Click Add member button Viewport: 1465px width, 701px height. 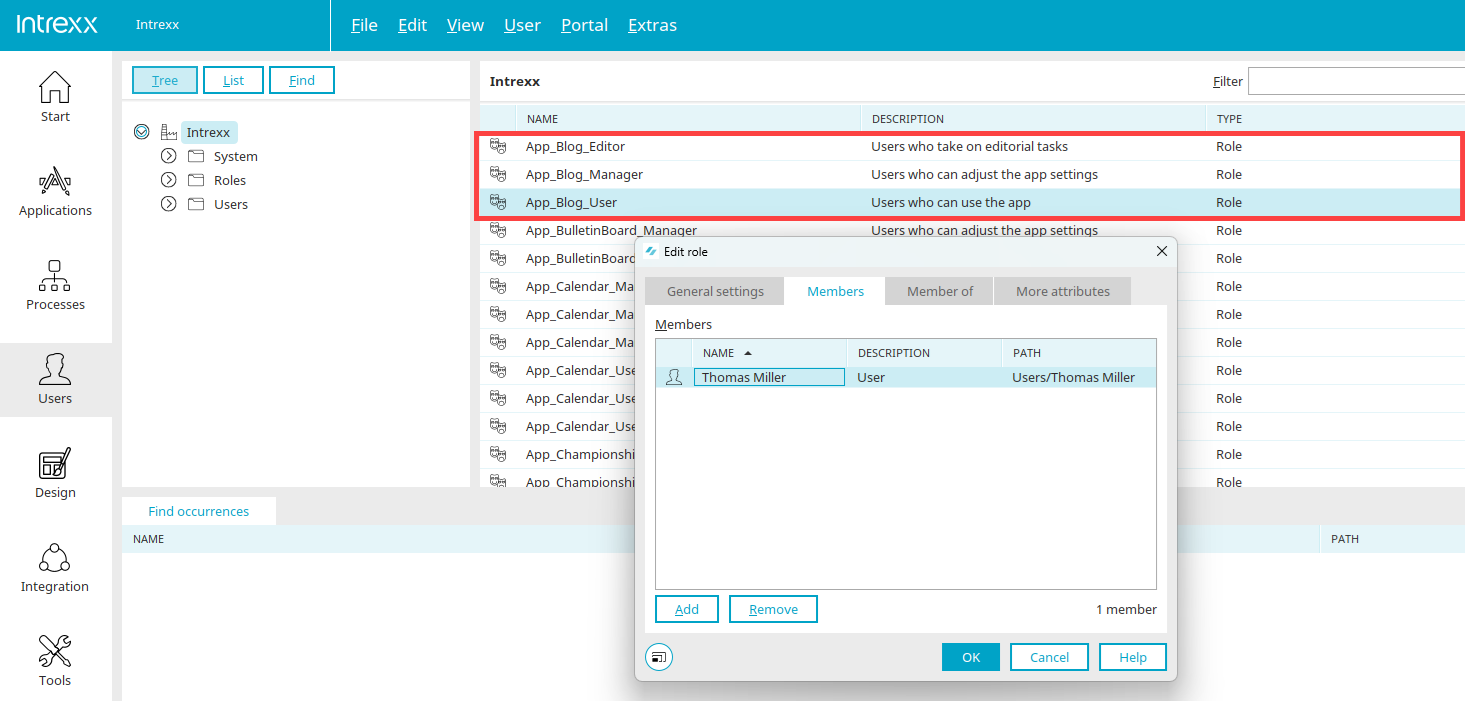pyautogui.click(x=687, y=609)
